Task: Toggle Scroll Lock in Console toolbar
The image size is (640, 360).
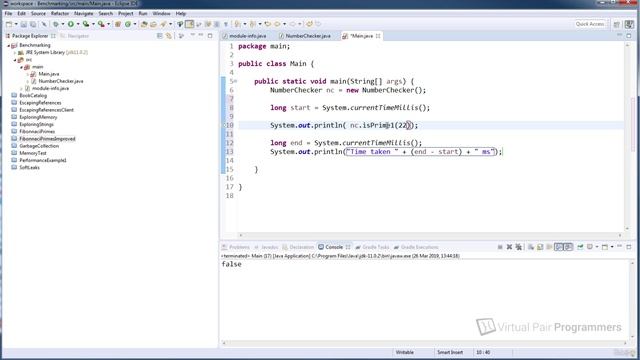Action: [540, 247]
